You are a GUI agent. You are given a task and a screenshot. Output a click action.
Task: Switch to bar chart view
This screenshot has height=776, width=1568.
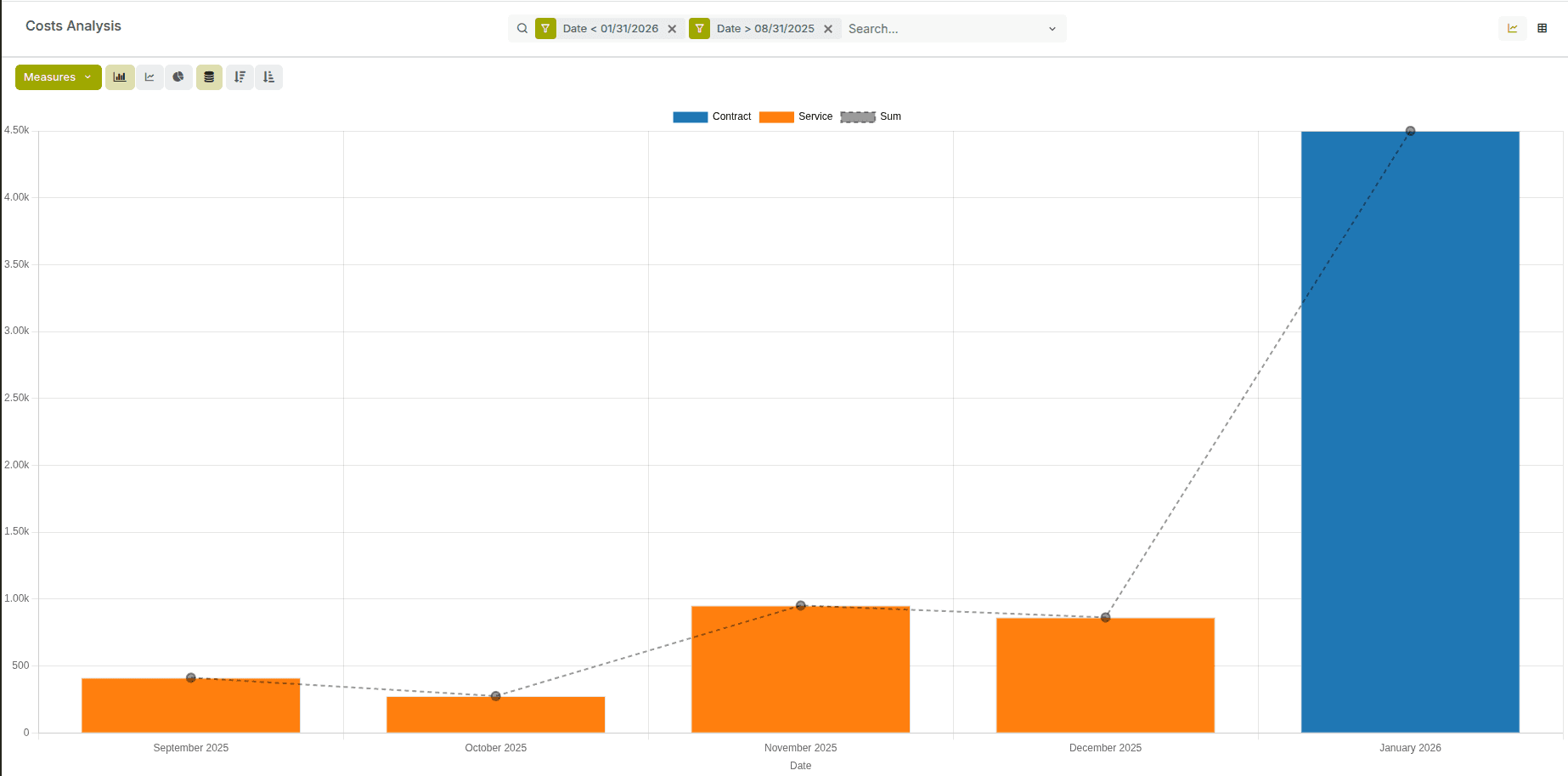[120, 77]
